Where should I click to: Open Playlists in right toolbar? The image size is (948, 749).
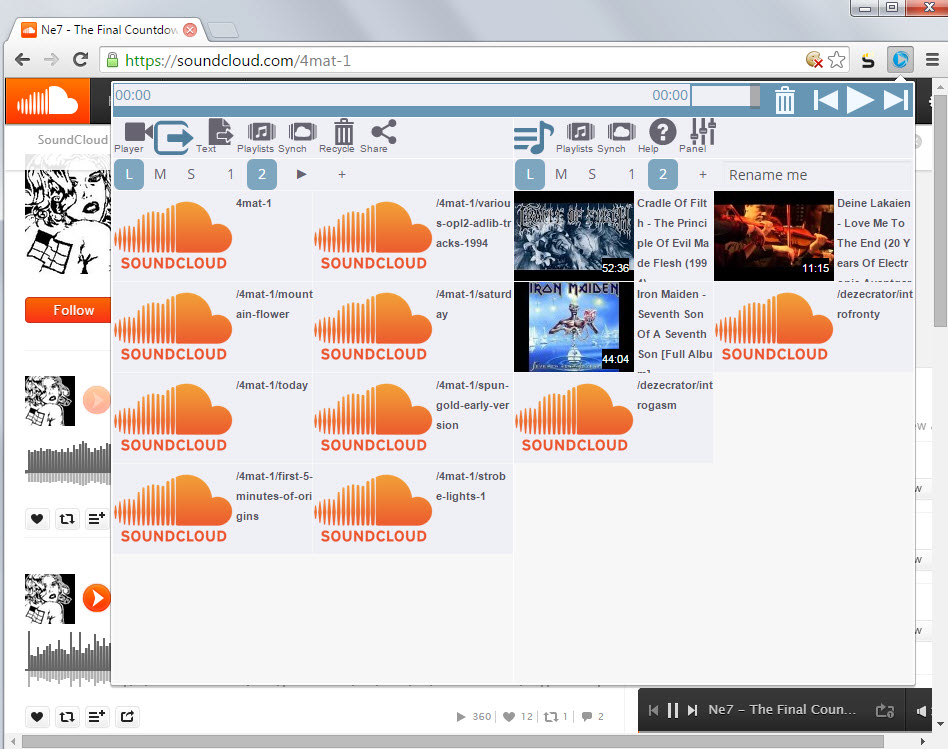click(580, 131)
